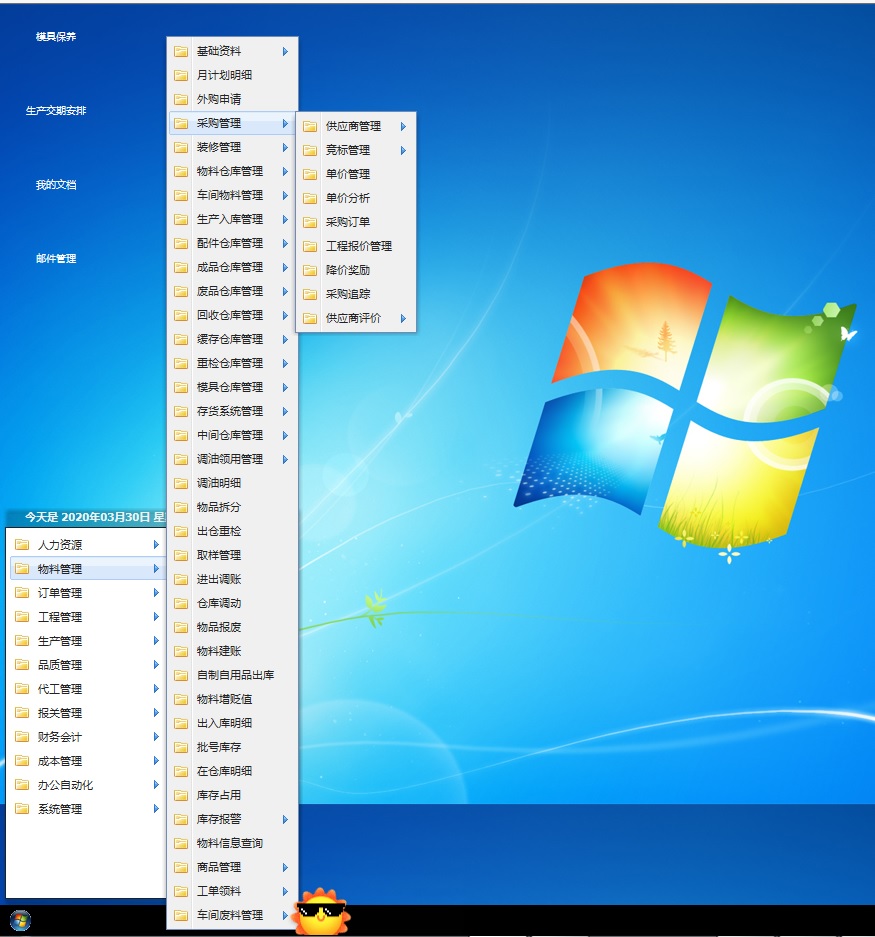The width and height of the screenshot is (875, 937).
Task: Open the 车间废料管理 menu item
Action: coord(232,915)
